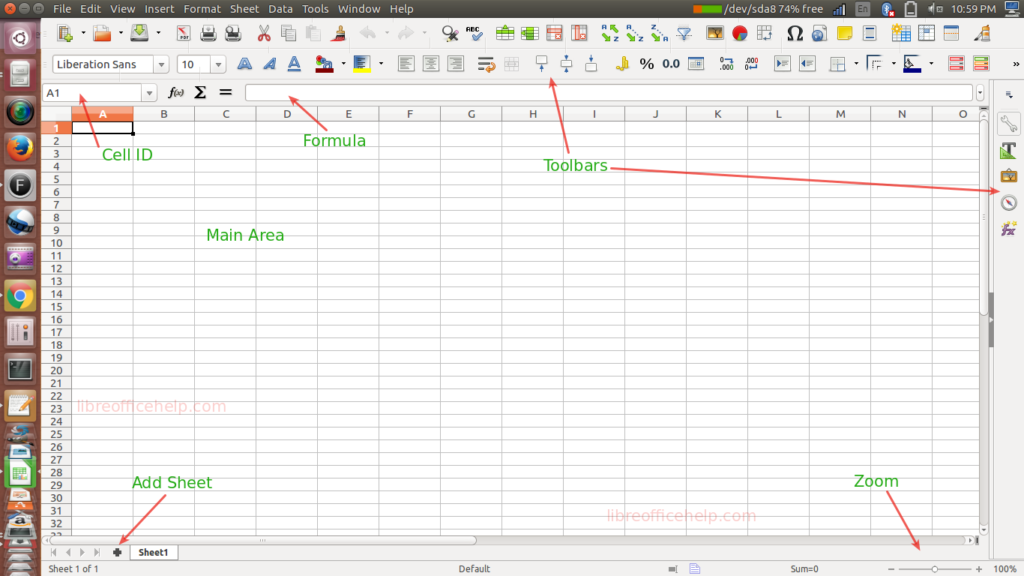The image size is (1024, 576).
Task: Launch Firefox from the Ubuntu dock
Action: [x=20, y=148]
